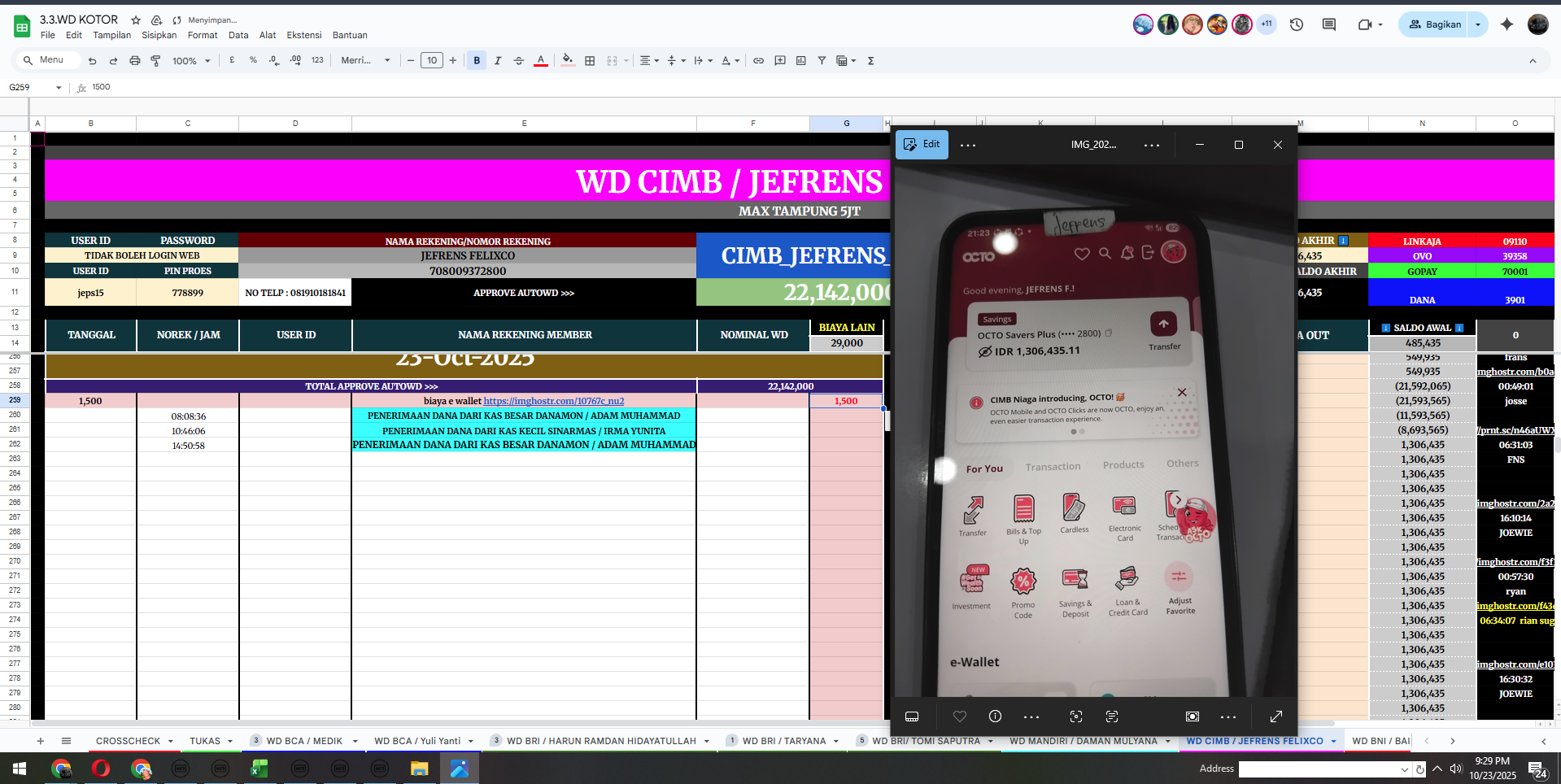Open the Tampilan menu
This screenshot has height=784, width=1561.
click(111, 35)
